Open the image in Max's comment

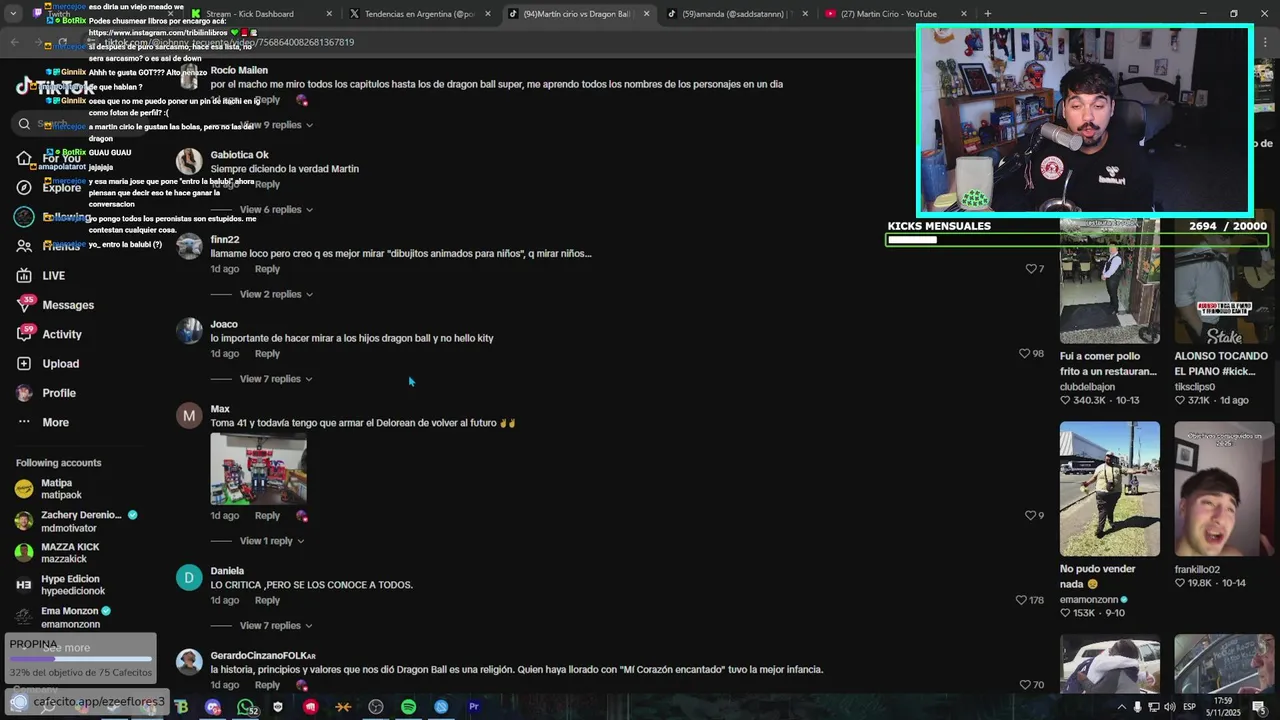click(x=258, y=469)
